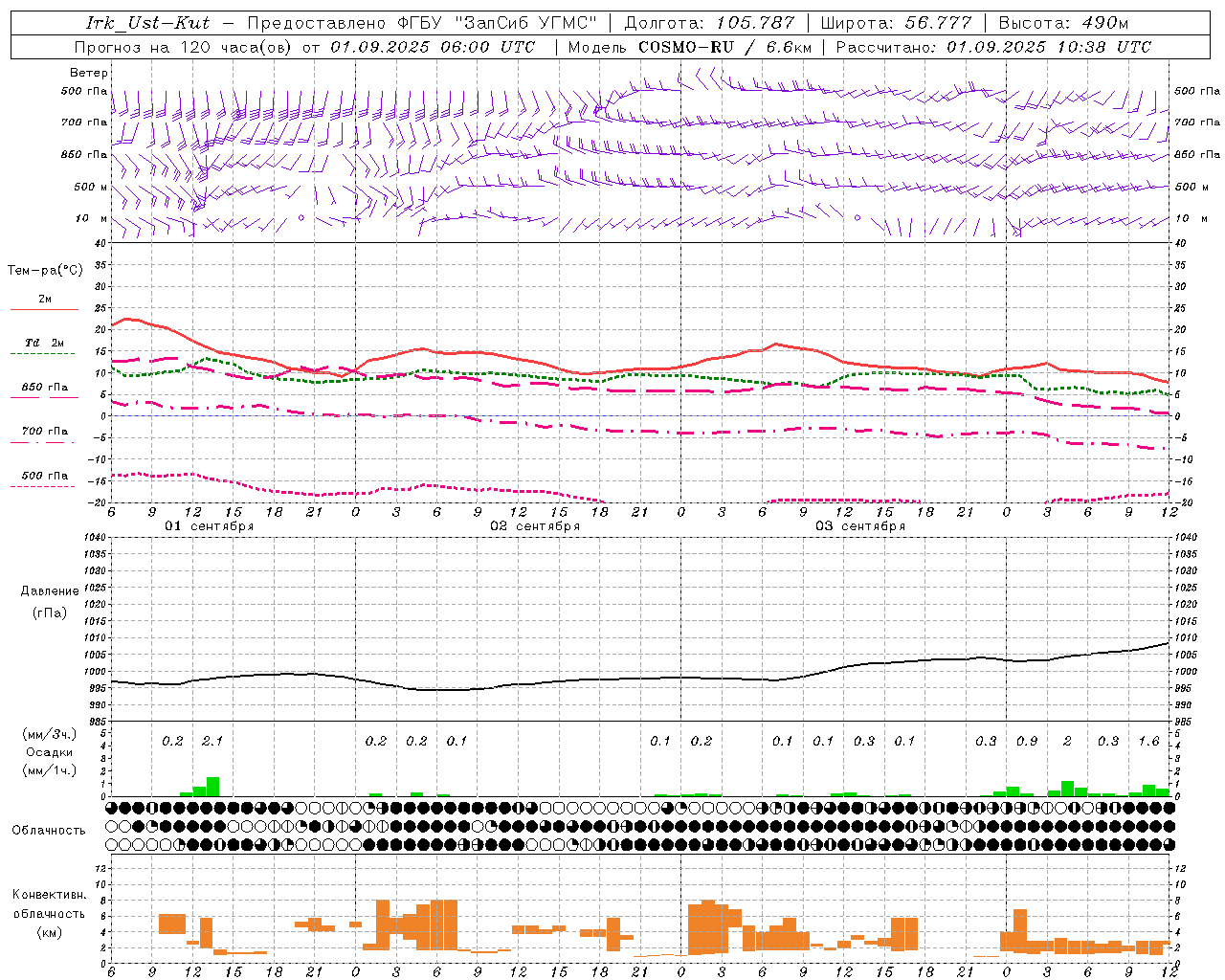Click the Давление pressure chart label
1225x980 pixels.
(x=50, y=590)
